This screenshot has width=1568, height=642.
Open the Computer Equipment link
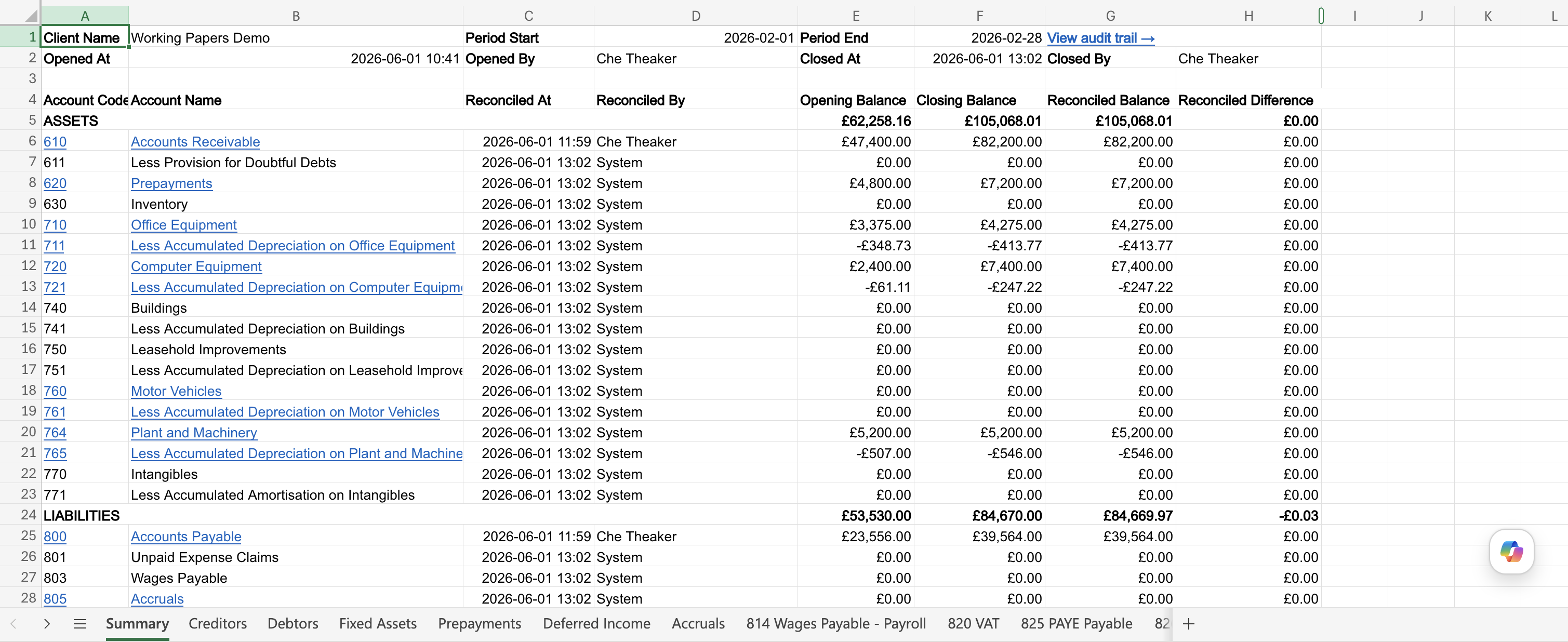(x=196, y=266)
